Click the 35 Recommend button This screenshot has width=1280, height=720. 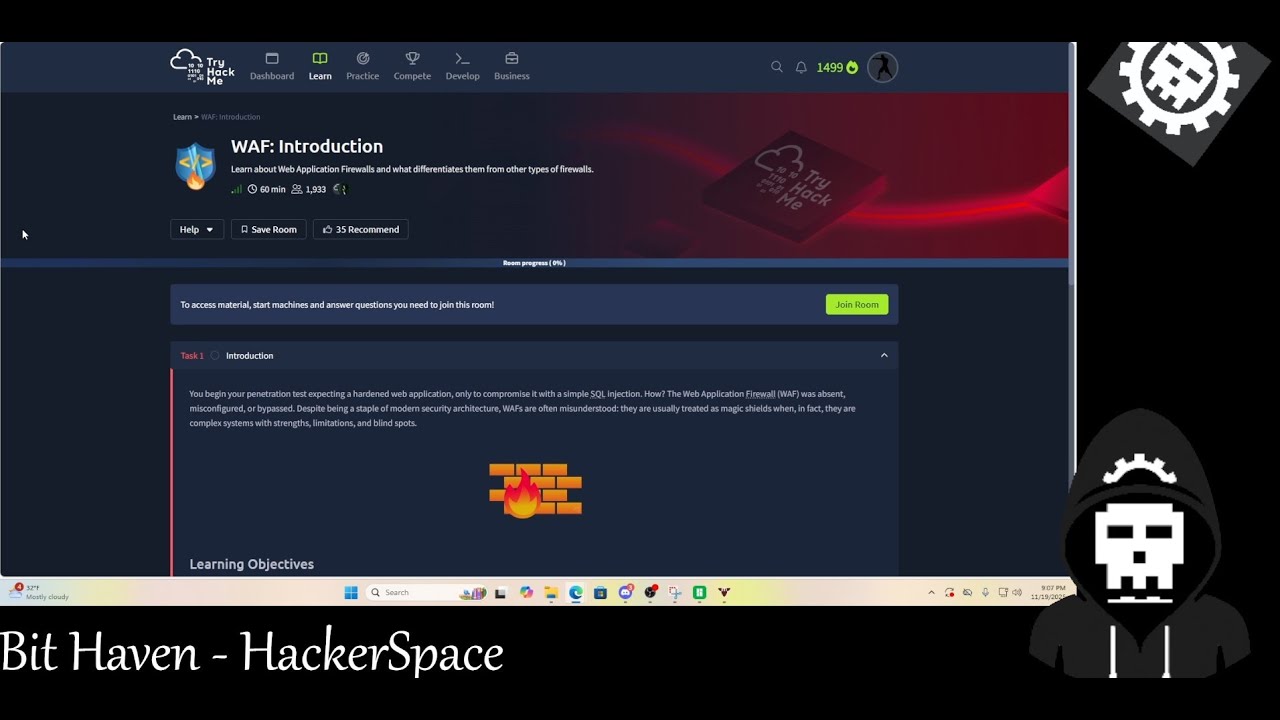click(x=360, y=229)
